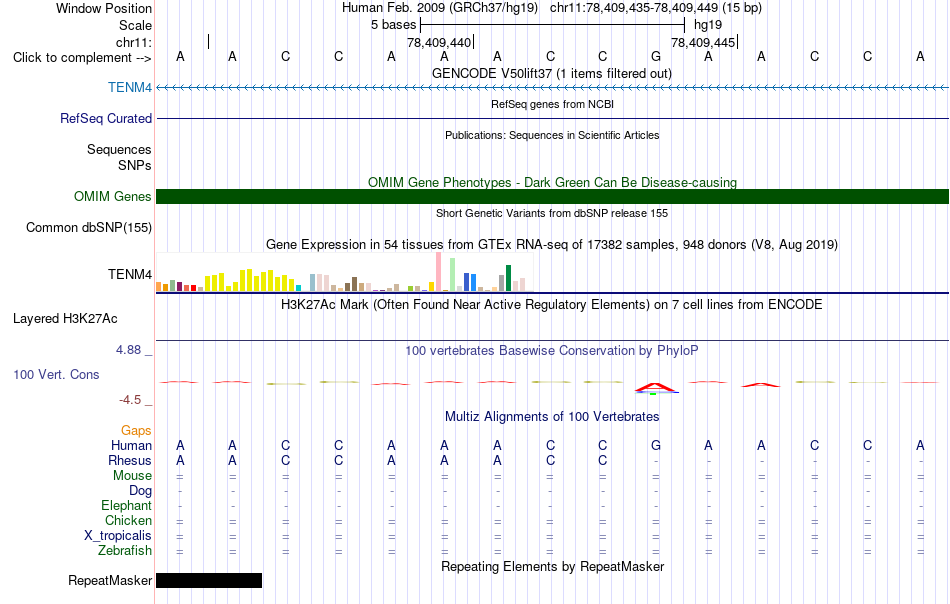The width and height of the screenshot is (950, 604).
Task: Click the 'GENCODE V50lift37 (1 items filtered out)' title
Action: tap(552, 73)
